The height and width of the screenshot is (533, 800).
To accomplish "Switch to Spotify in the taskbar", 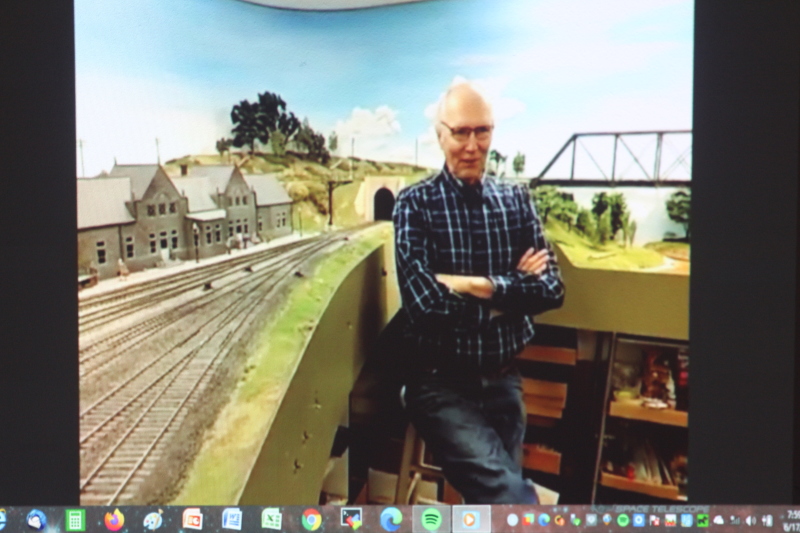I will (431, 519).
